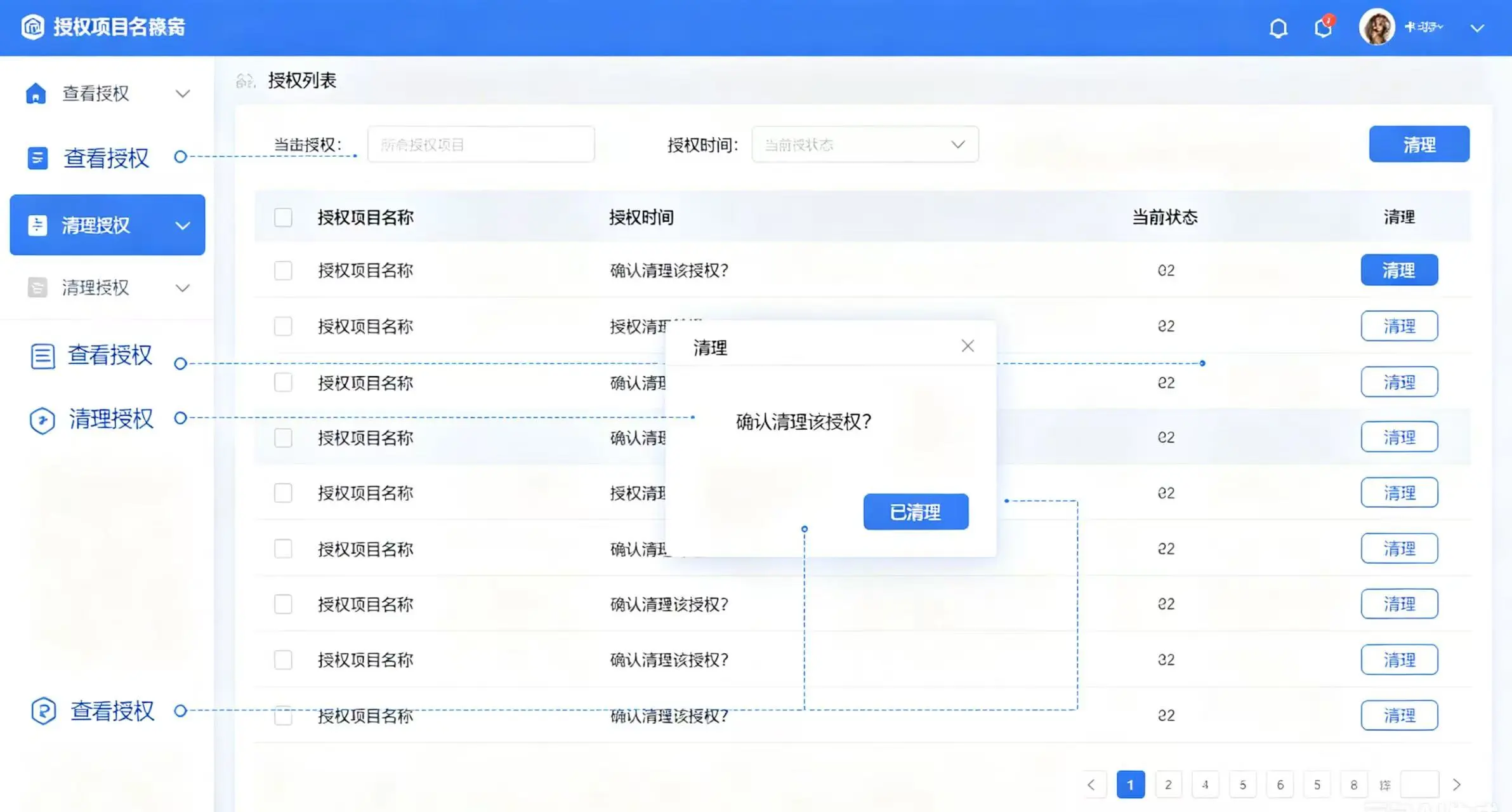
Task: Click the home icon beside 查看授权 in the sidebar
Action: (x=36, y=93)
